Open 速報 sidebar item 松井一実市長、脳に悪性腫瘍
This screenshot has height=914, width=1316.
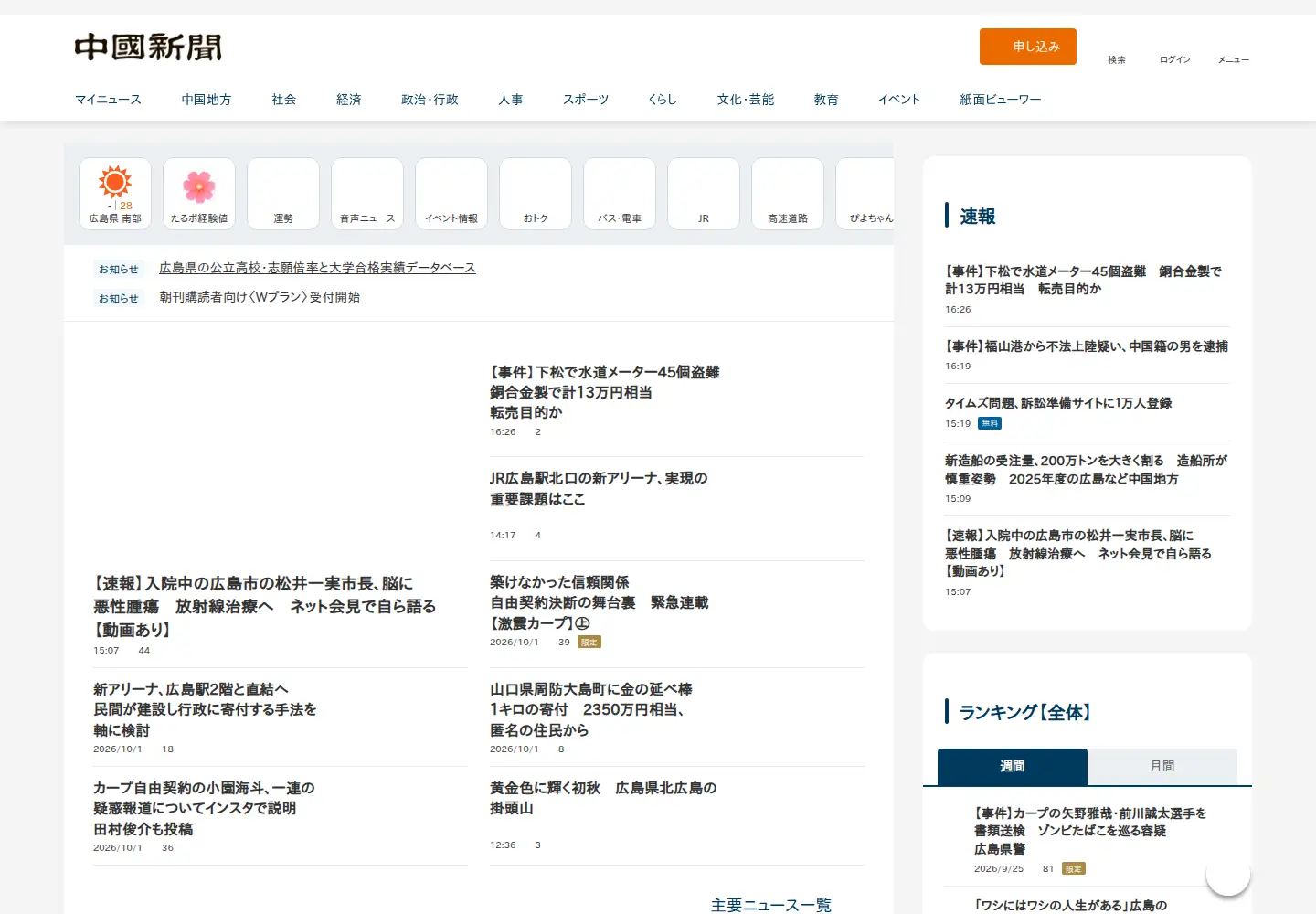click(1078, 553)
